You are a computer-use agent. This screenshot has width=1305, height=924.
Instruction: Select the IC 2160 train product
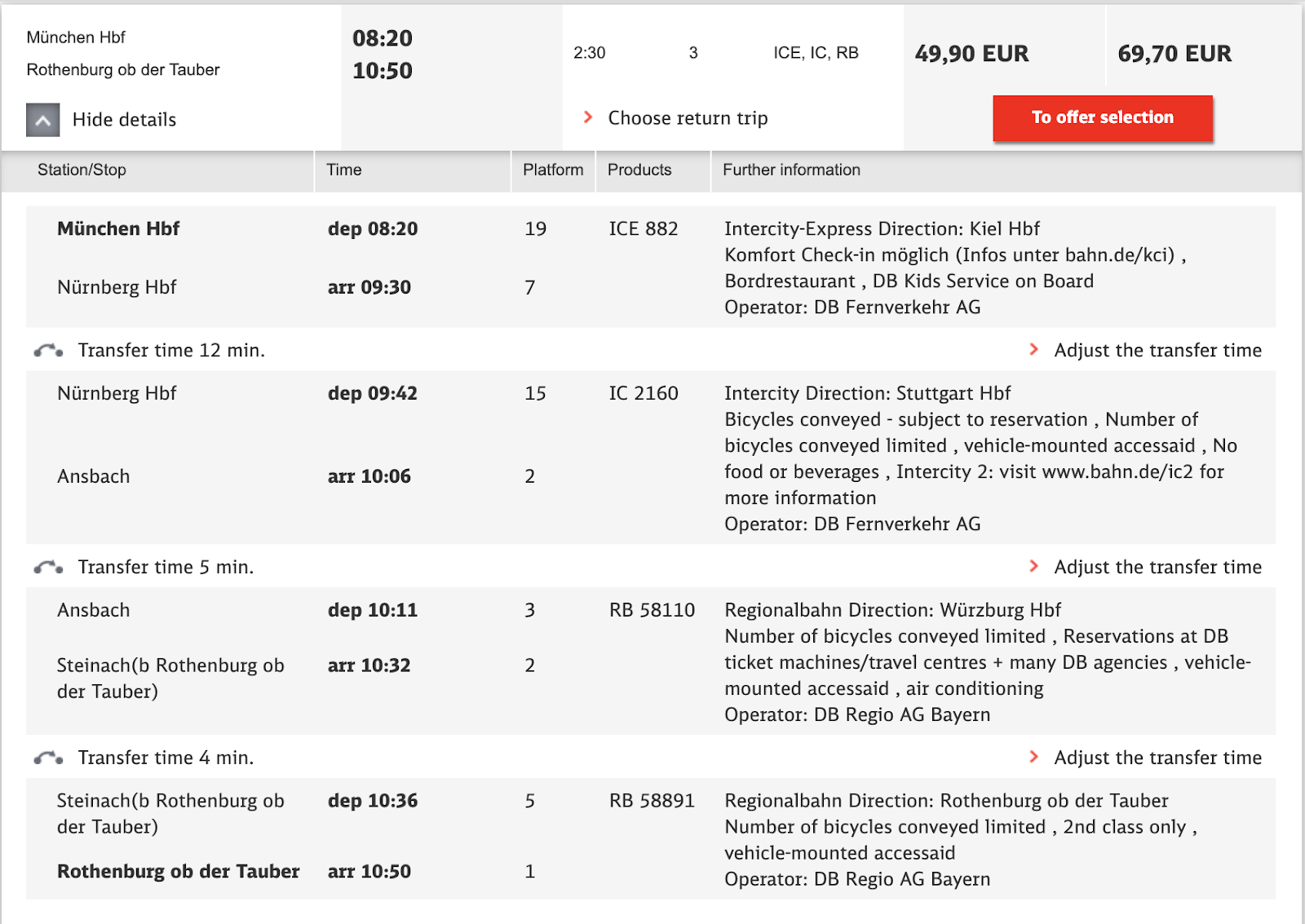[x=644, y=394]
